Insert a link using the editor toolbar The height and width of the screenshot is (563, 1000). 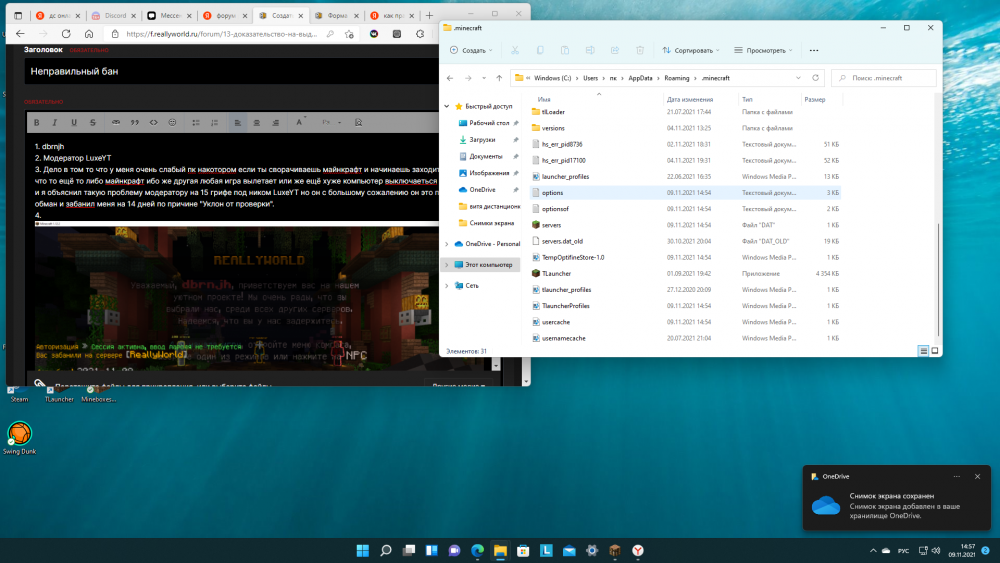click(x=116, y=122)
